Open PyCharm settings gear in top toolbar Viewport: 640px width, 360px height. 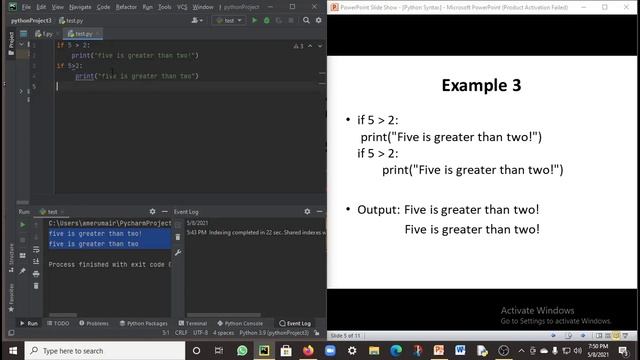click(x=318, y=20)
